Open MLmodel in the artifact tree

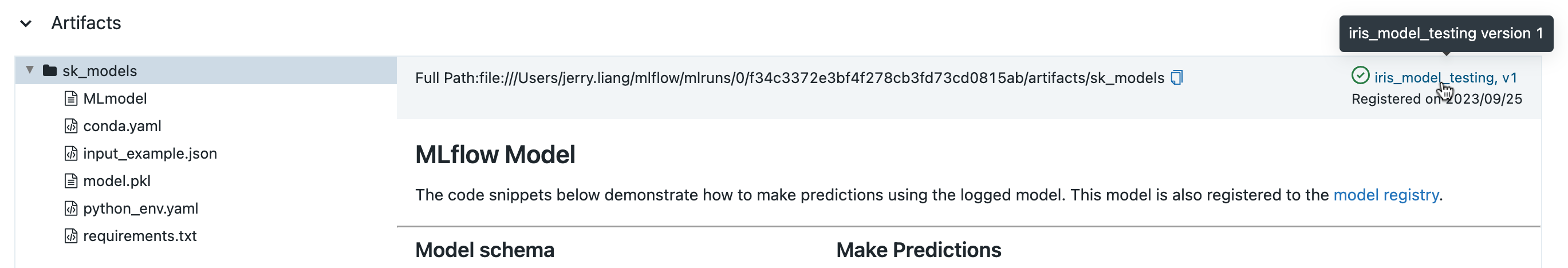point(115,98)
